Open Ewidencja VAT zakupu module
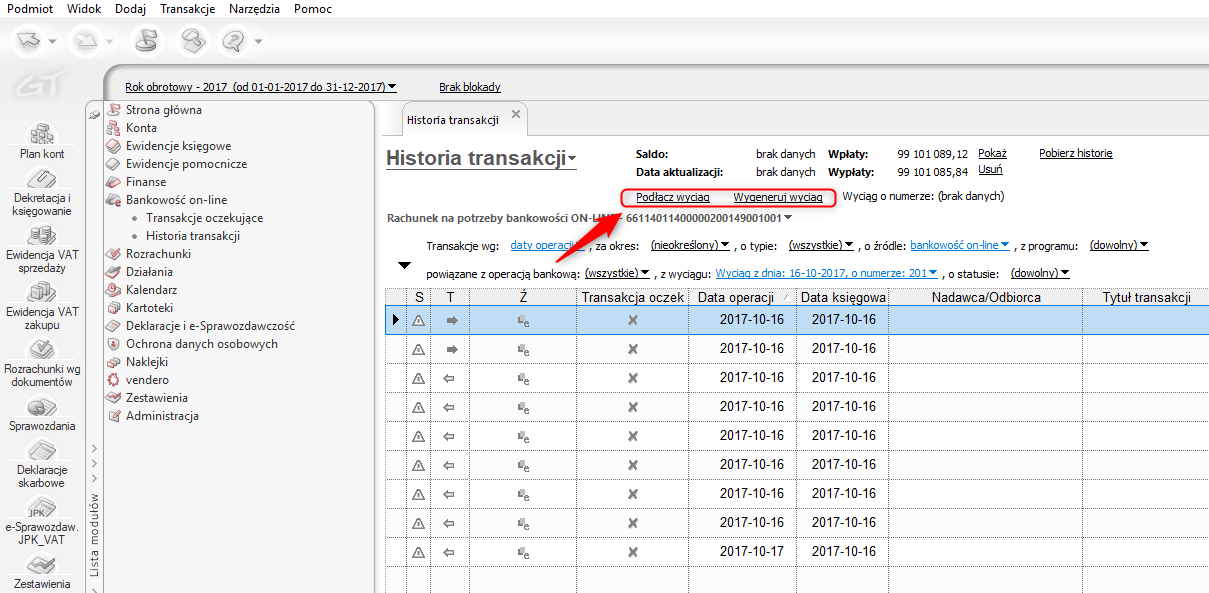Screen dimensions: 1209x593 click(x=42, y=308)
